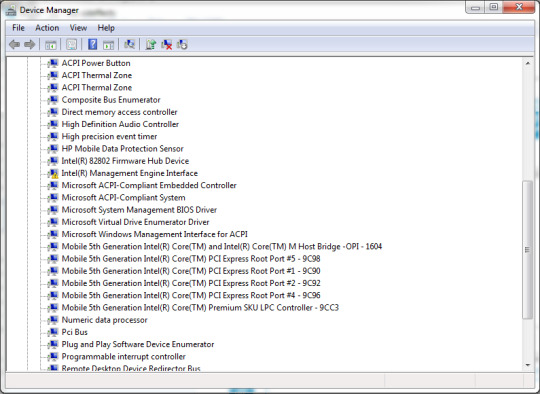Click the device icon beside Composite Bus Enumerator
This screenshot has width=540, height=394.
53,100
